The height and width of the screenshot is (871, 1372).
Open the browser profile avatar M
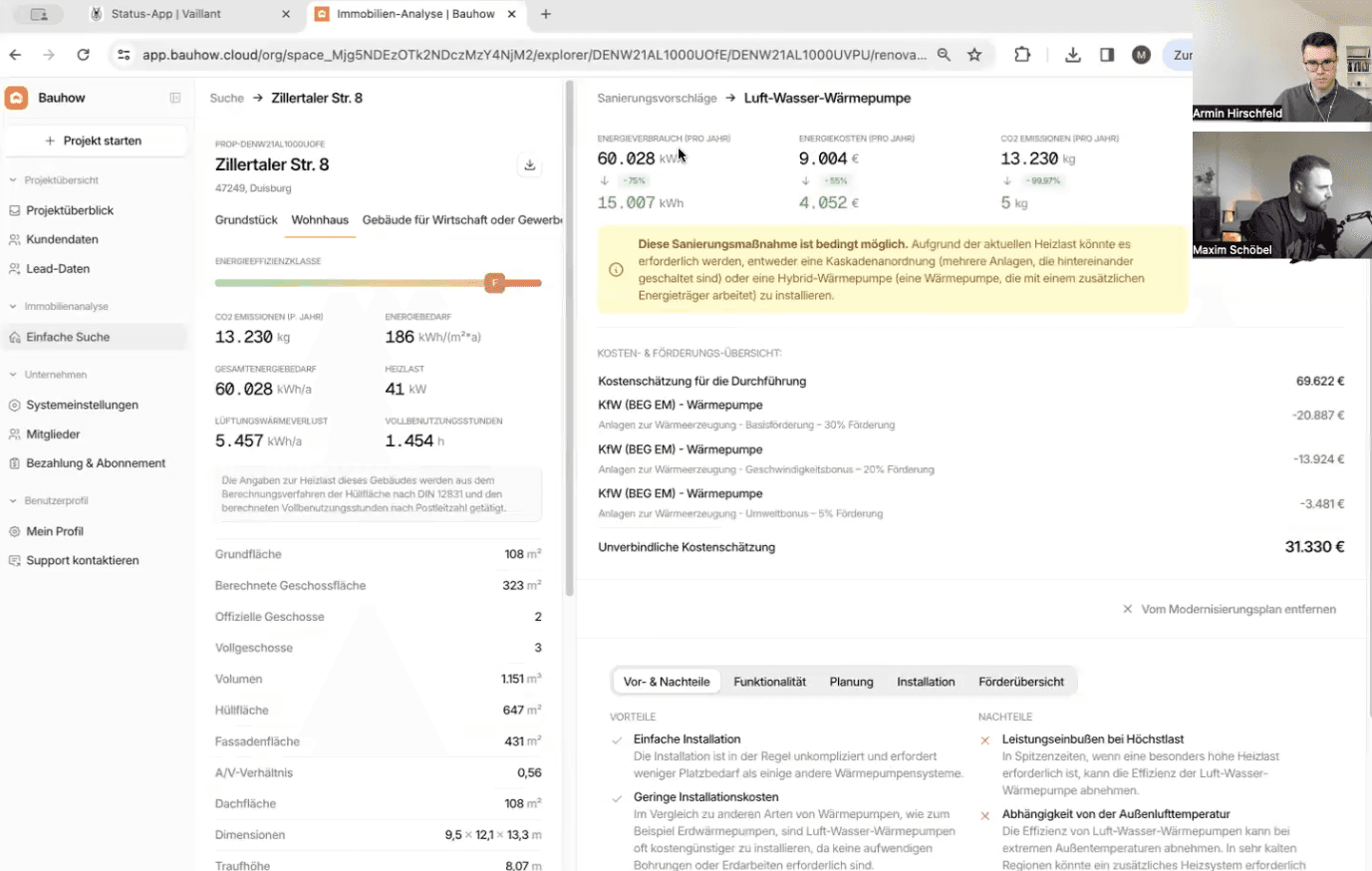coord(1142,55)
